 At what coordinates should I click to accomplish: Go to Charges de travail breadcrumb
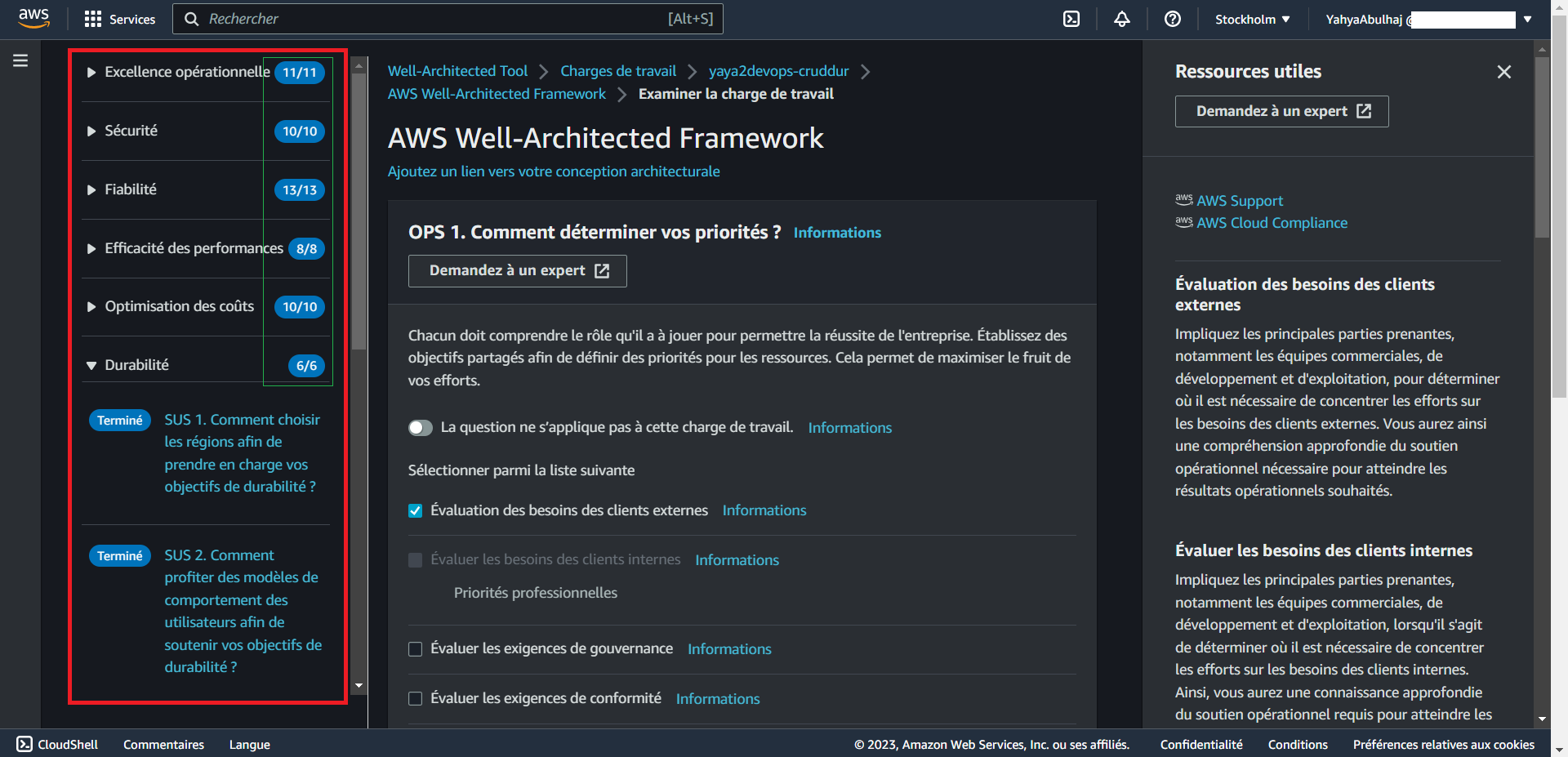point(618,71)
